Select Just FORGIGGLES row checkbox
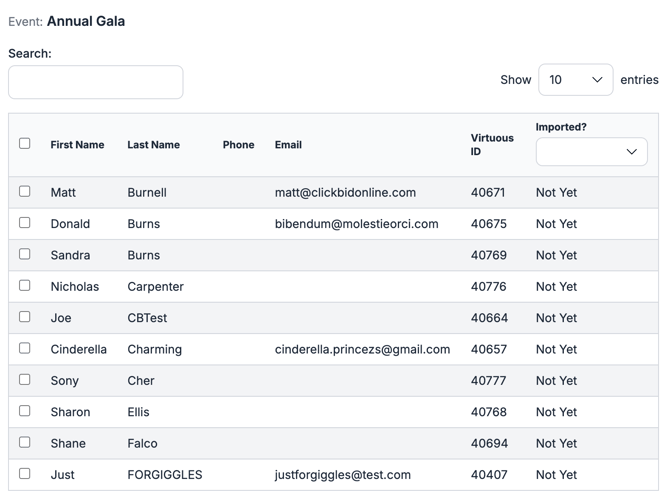670x501 pixels. 25,474
